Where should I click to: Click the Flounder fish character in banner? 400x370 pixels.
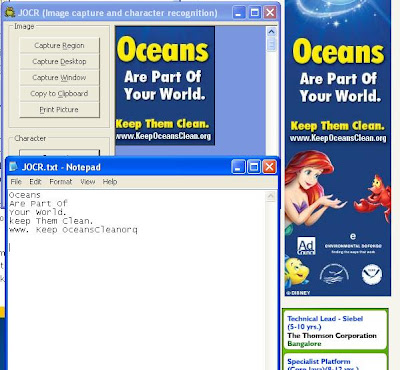(296, 271)
